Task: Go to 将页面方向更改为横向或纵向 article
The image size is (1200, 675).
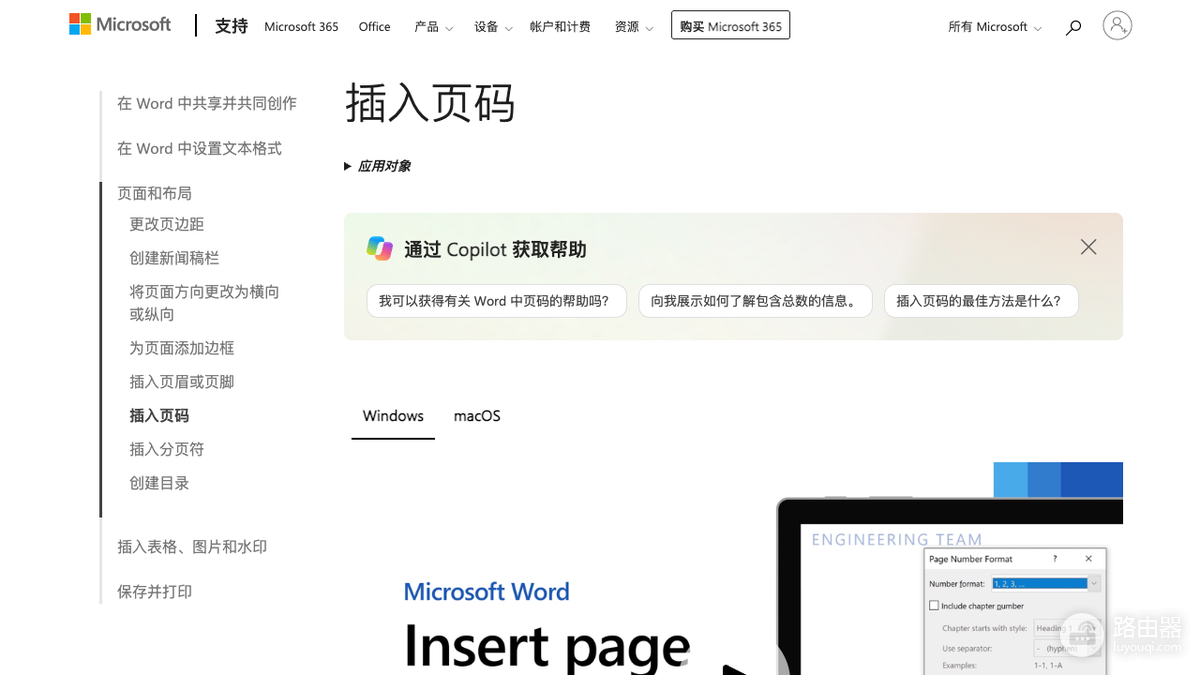Action: click(204, 303)
